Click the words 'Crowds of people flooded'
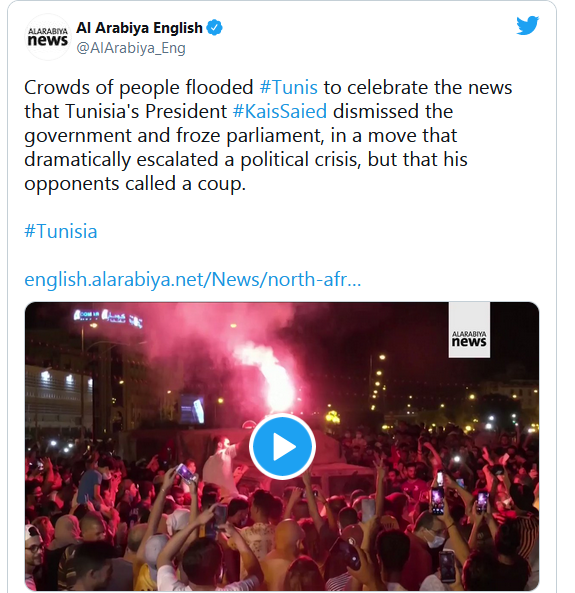 [x=139, y=88]
